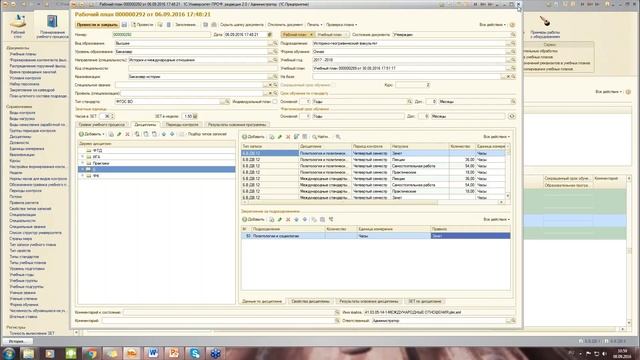Click the Провести toolbar button
Viewport: 640px width, 360px height.
tap(142, 25)
